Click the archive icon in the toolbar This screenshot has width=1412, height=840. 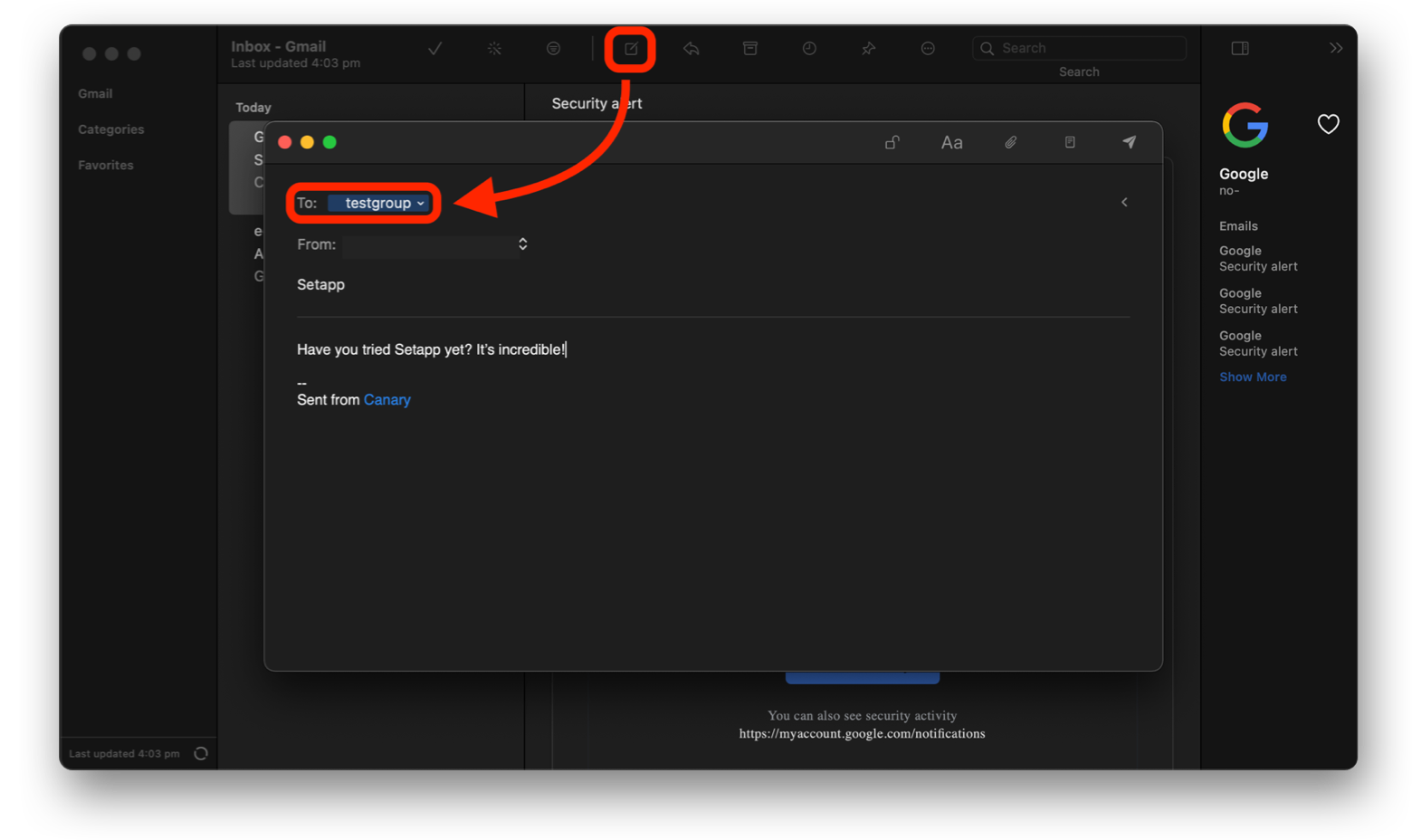coord(750,48)
